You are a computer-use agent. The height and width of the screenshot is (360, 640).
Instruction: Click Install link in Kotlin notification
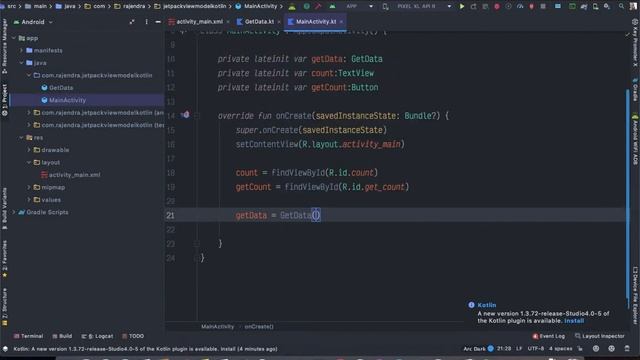(x=574, y=321)
